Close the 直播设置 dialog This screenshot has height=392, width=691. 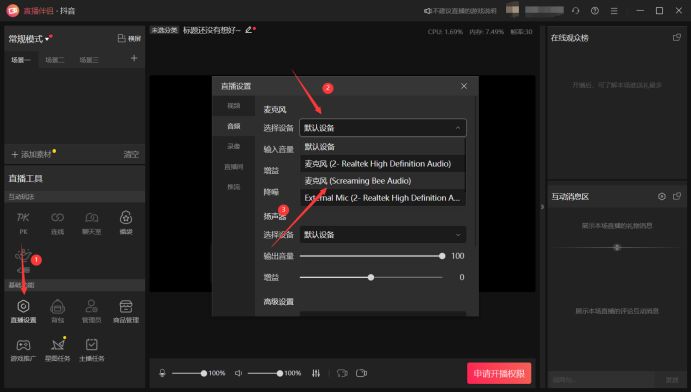[x=464, y=86]
